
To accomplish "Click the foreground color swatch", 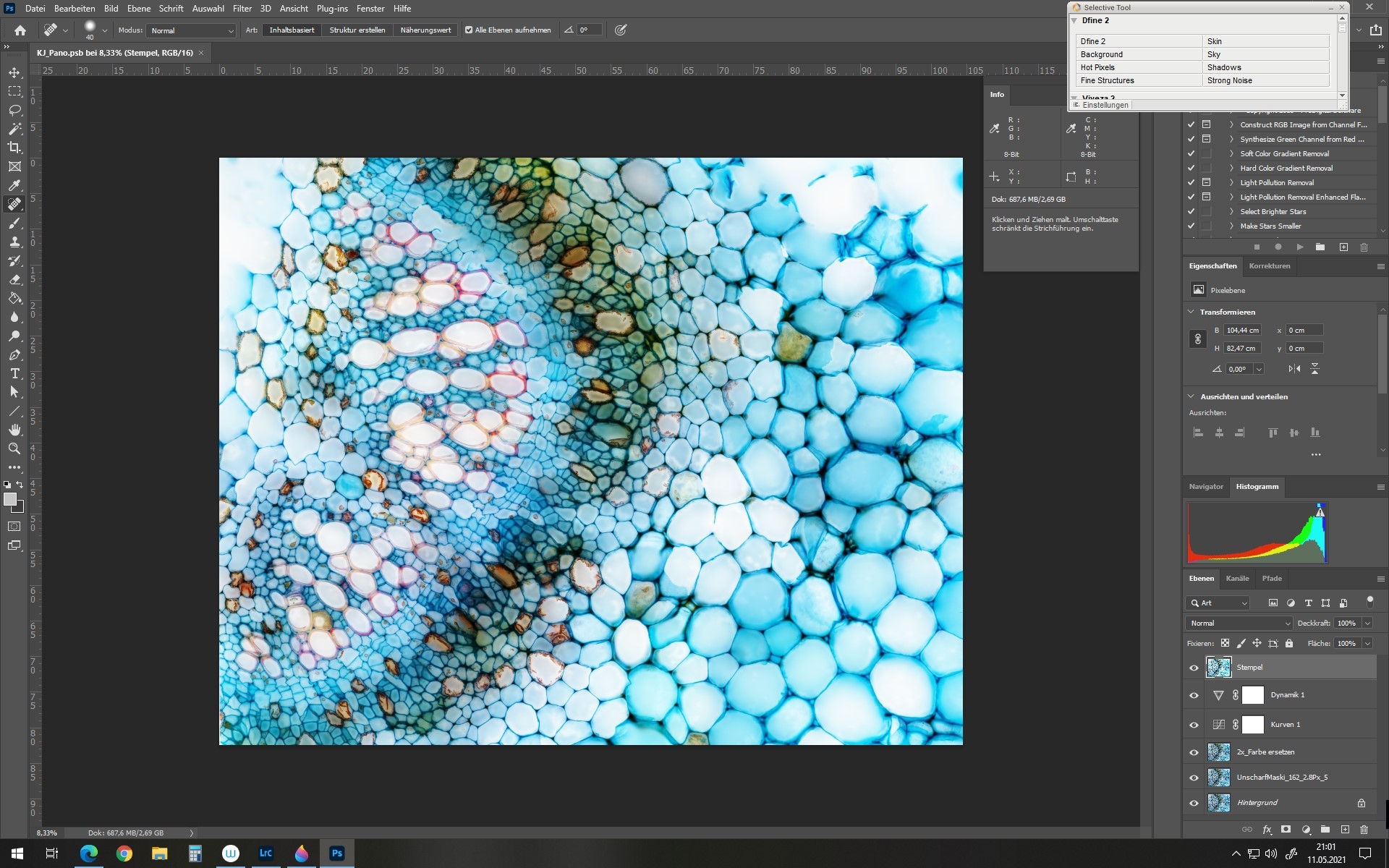I will point(10,499).
